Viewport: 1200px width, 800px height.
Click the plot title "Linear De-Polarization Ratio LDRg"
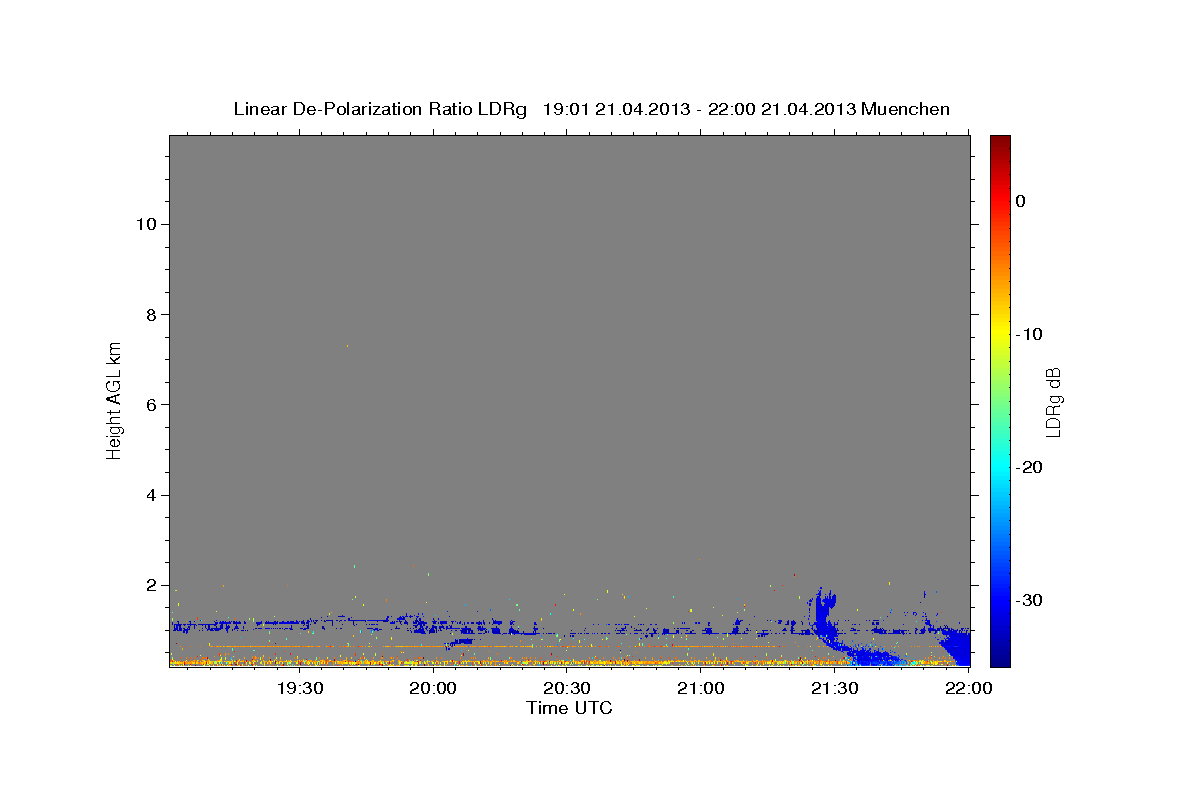pyautogui.click(x=380, y=109)
